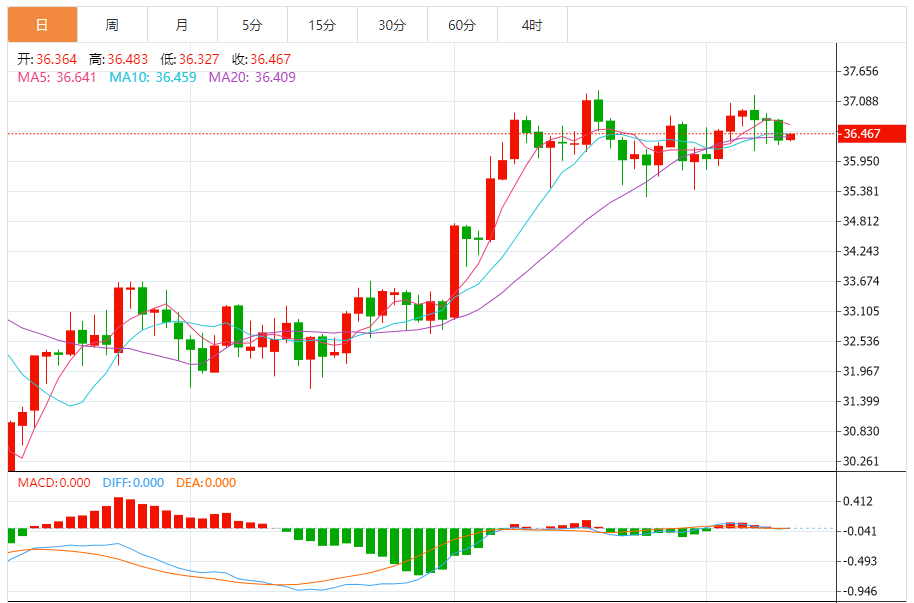This screenshot has width=914, height=603.
Task: Click the deepest green MACD histogram bar
Action: pyautogui.click(x=419, y=552)
